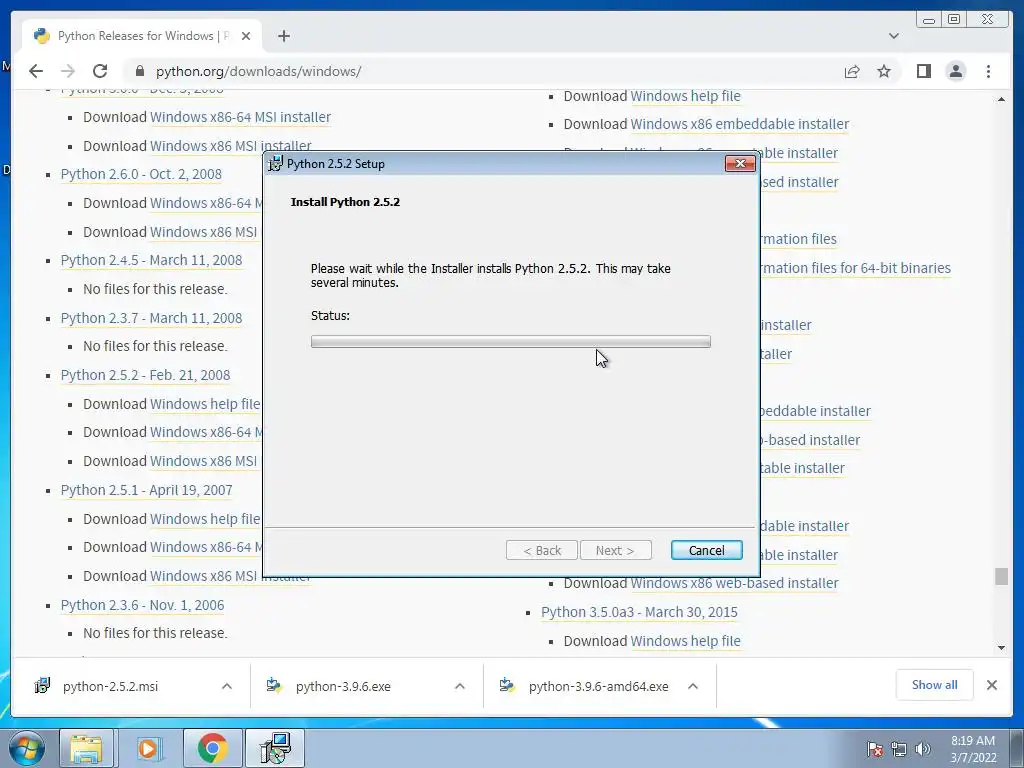Download Windows help file under Python 3.5.0a3
The height and width of the screenshot is (768, 1024).
point(686,641)
